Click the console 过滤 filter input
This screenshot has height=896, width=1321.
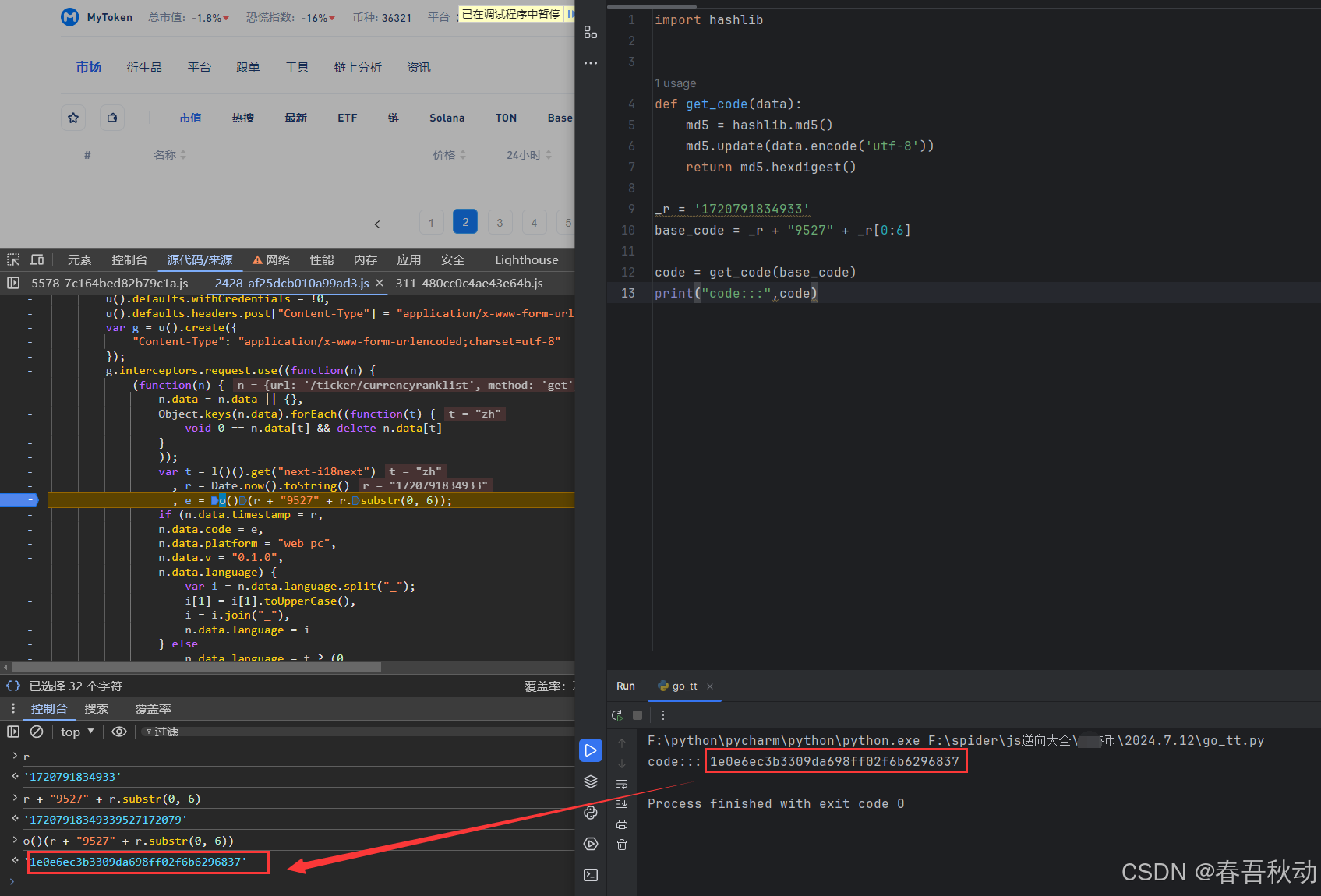(359, 732)
